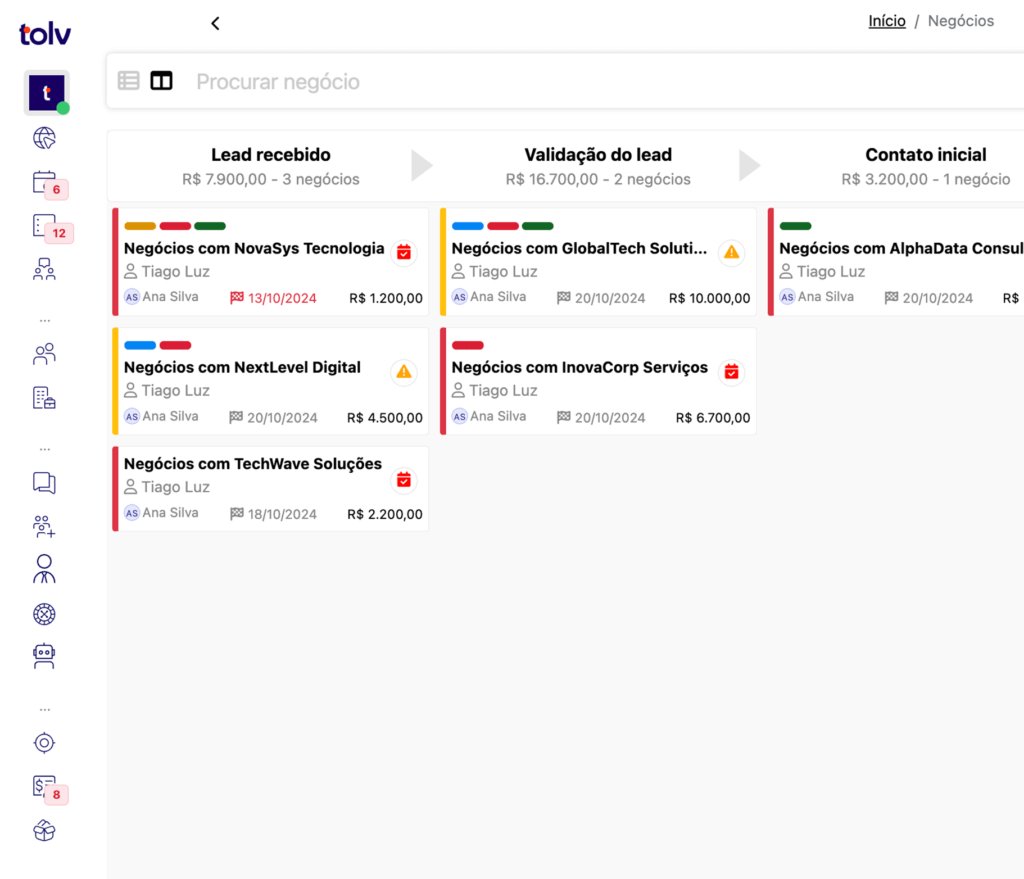
Task: Click calendar icon on TechWave Soluções card
Action: [404, 481]
